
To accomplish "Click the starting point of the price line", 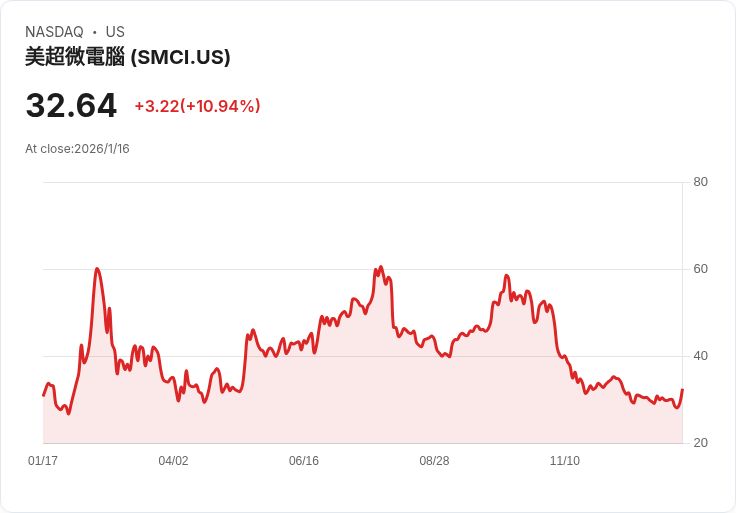I will pos(43,395).
